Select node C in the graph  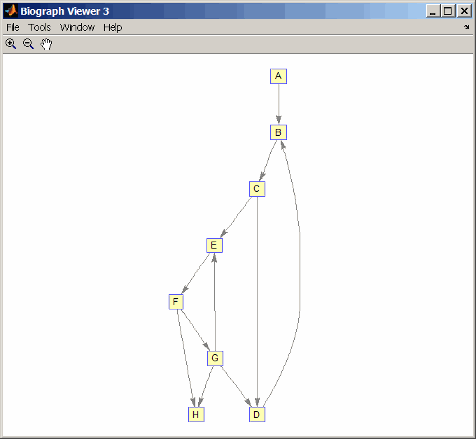point(257,189)
